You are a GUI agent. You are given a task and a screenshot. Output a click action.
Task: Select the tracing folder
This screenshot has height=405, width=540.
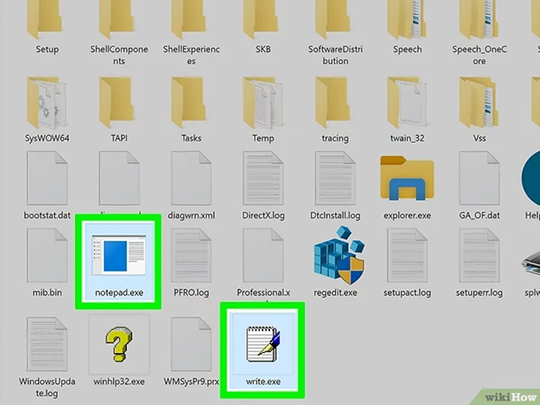tap(335, 102)
